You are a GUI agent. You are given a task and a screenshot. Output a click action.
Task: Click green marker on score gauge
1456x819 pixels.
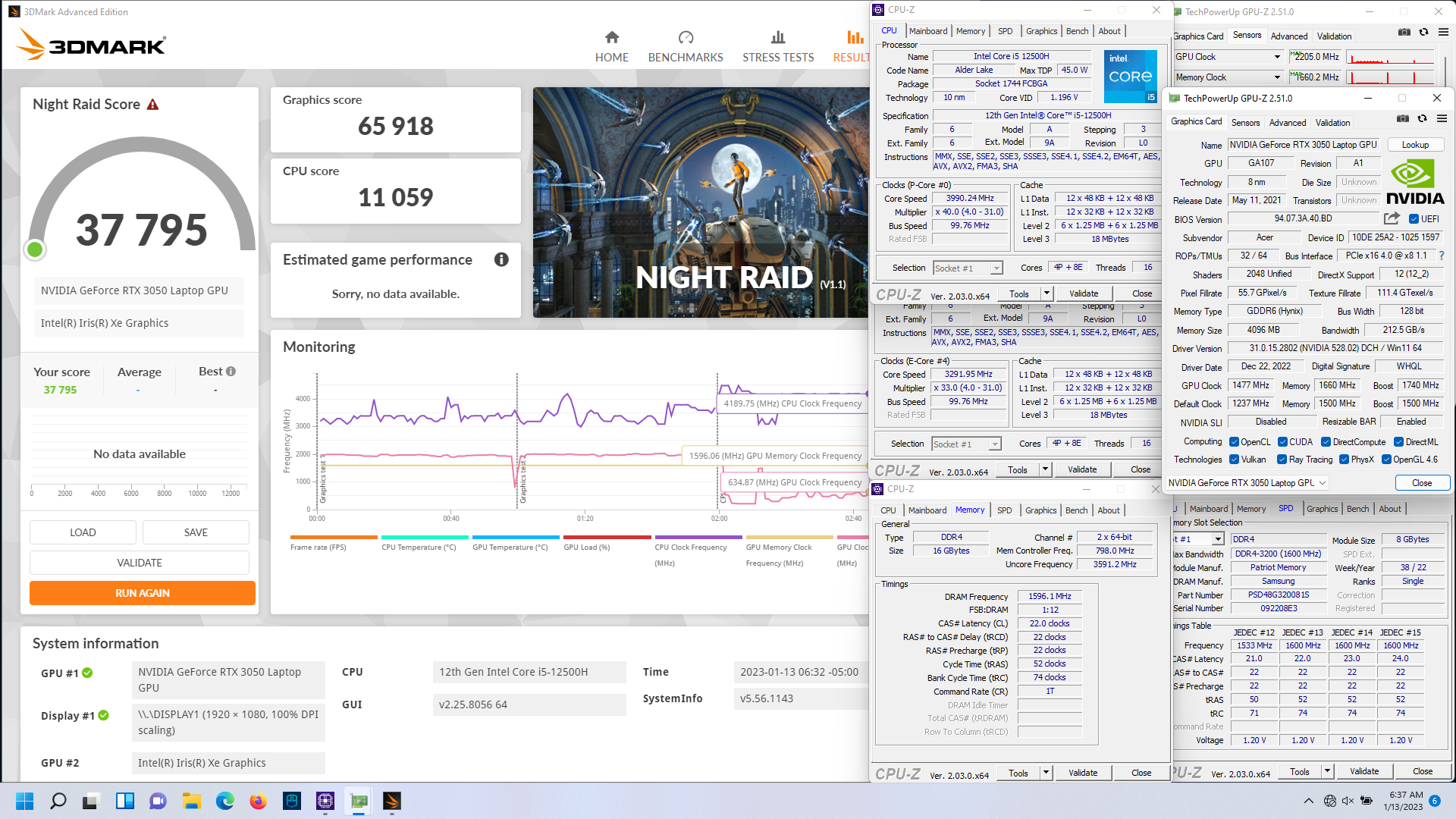[x=35, y=249]
